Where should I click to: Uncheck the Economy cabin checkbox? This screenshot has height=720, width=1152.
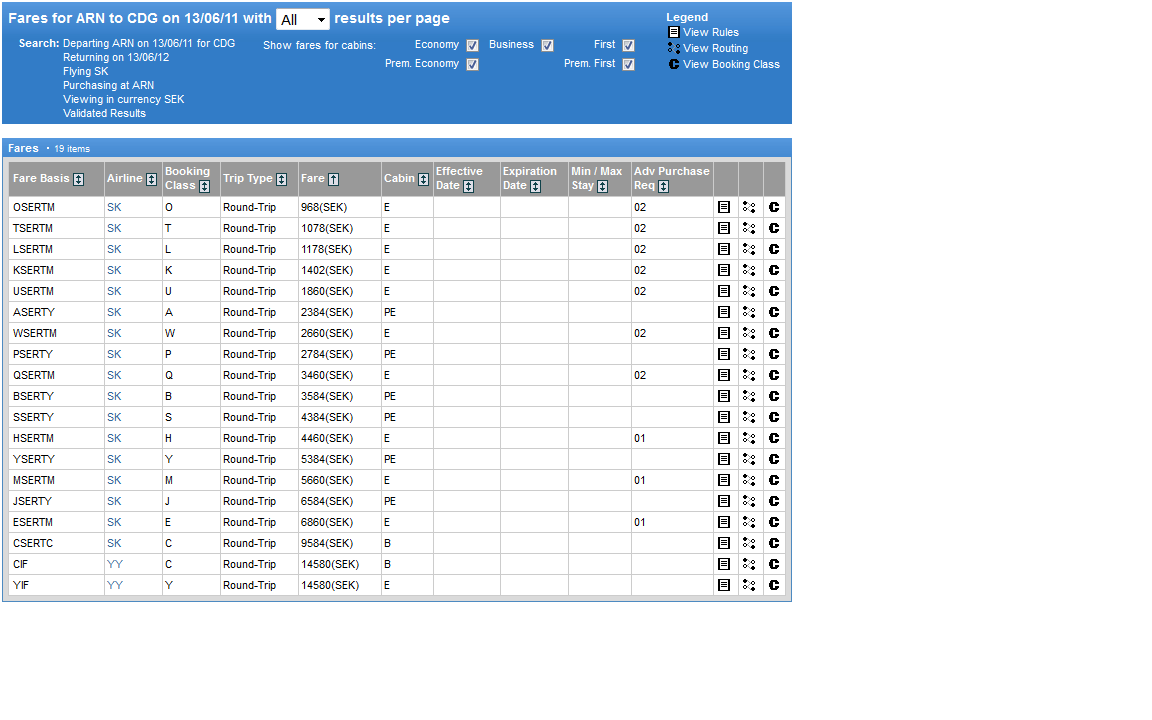click(472, 45)
